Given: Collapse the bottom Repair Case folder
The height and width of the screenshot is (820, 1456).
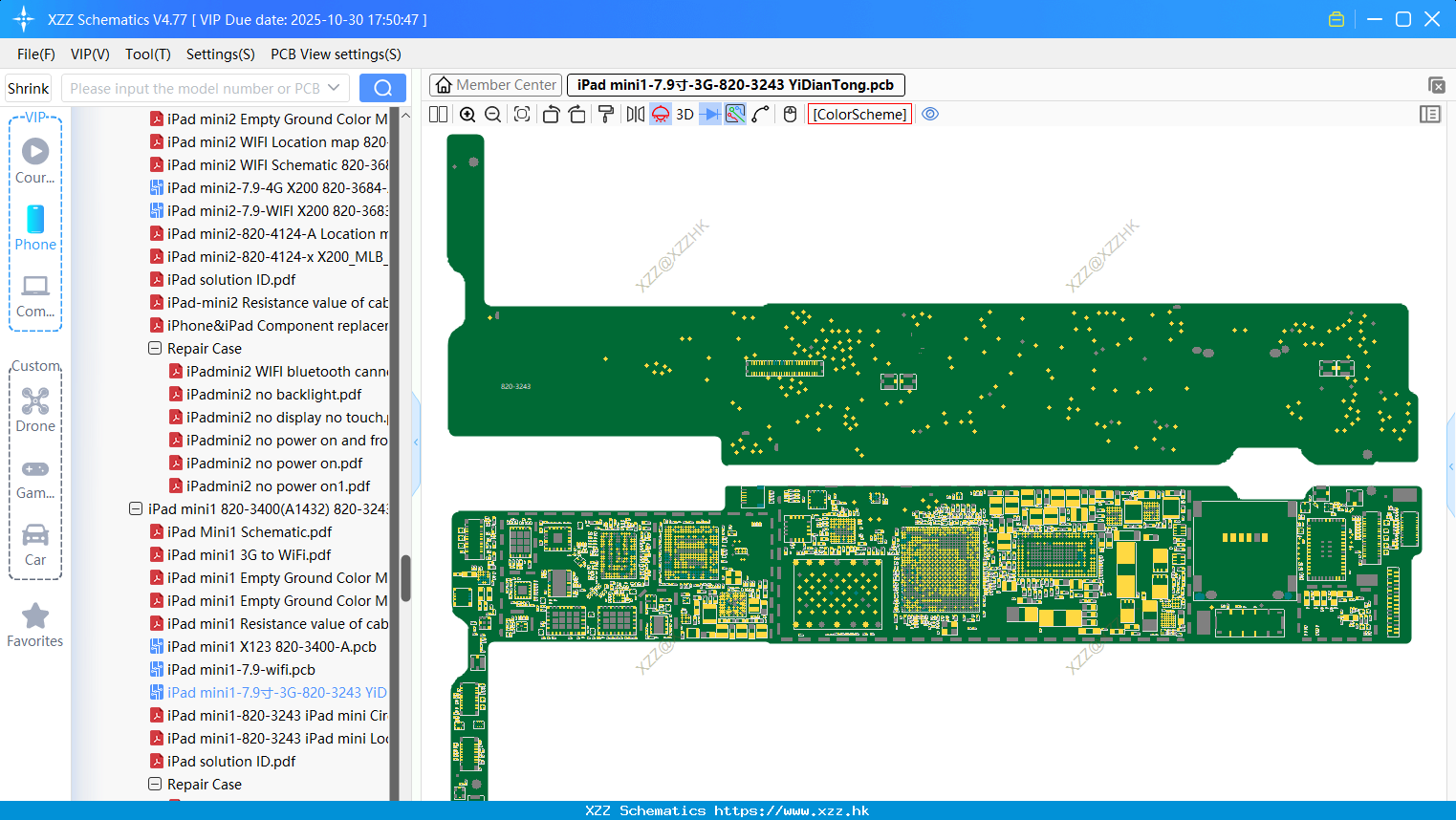Looking at the screenshot, I should click(155, 785).
